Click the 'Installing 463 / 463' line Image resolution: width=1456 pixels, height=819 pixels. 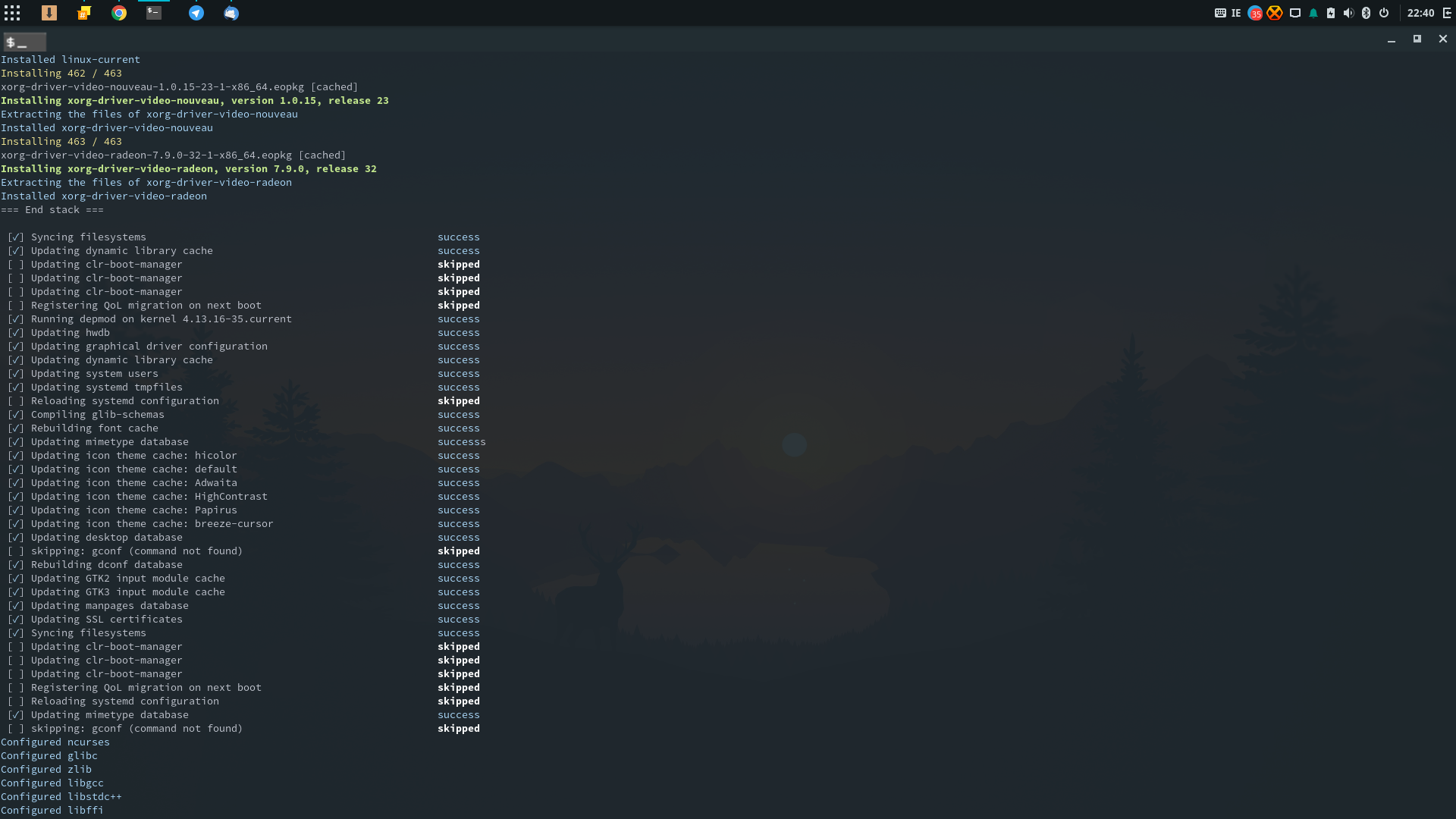coord(61,141)
